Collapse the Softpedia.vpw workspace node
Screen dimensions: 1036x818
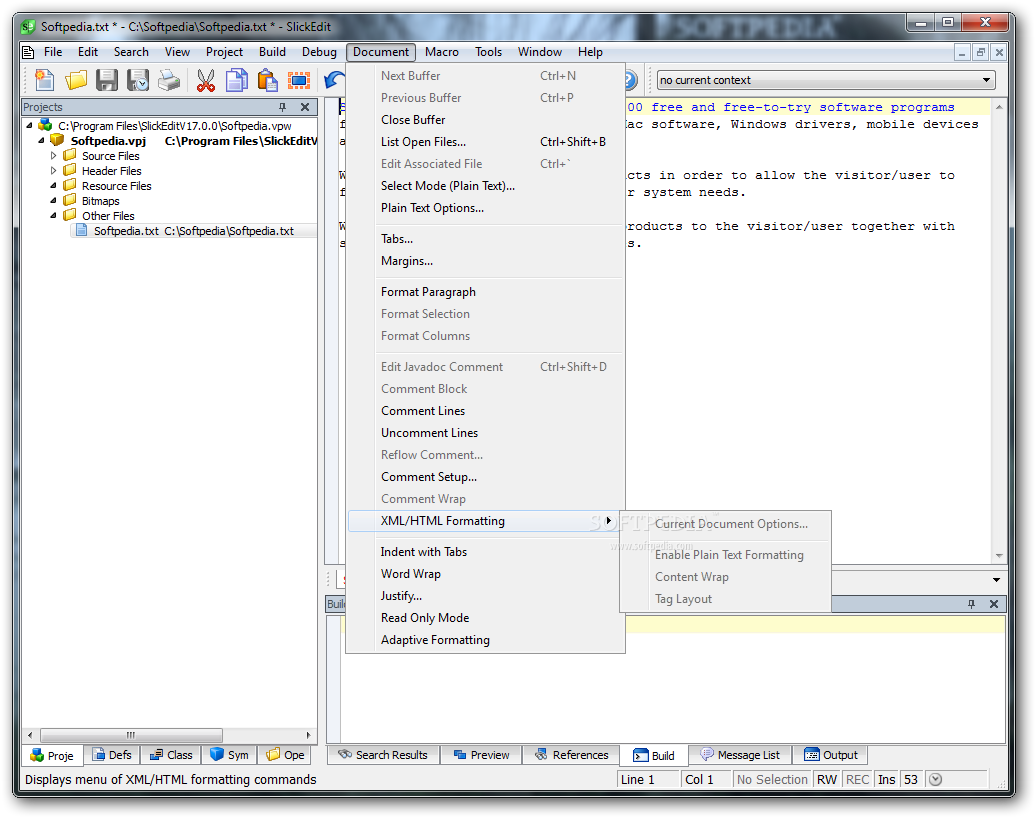[29, 125]
